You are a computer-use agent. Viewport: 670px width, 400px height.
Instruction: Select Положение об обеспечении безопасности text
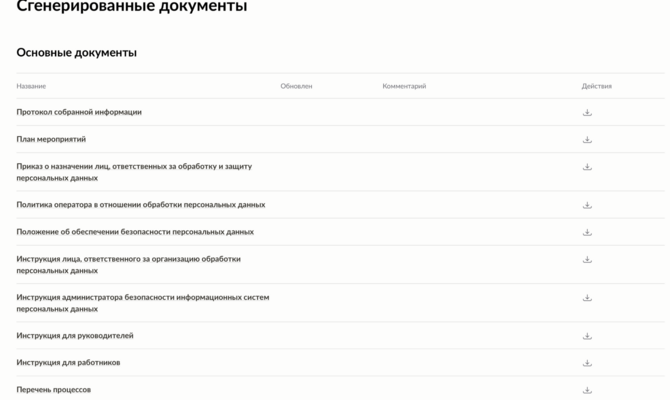pyautogui.click(x=135, y=232)
